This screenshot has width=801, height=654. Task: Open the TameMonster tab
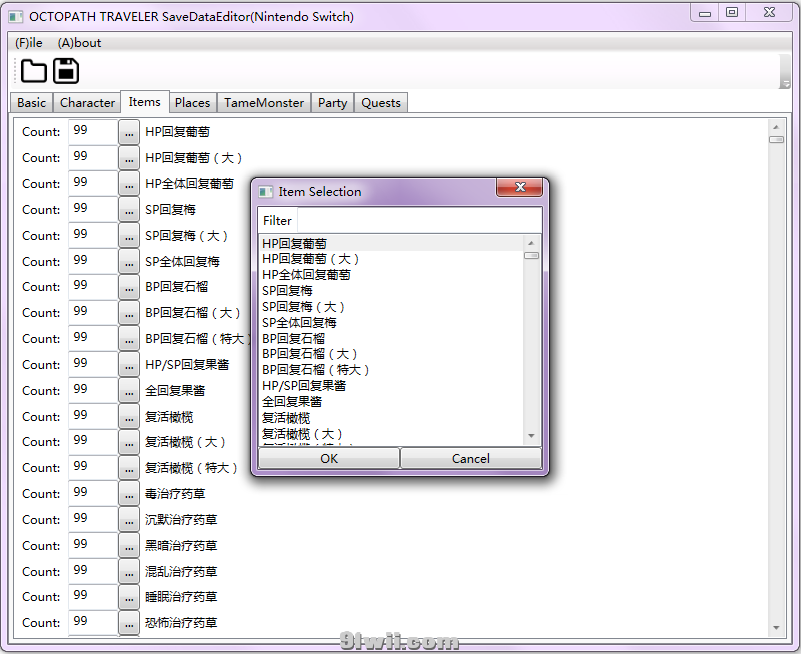pos(264,103)
